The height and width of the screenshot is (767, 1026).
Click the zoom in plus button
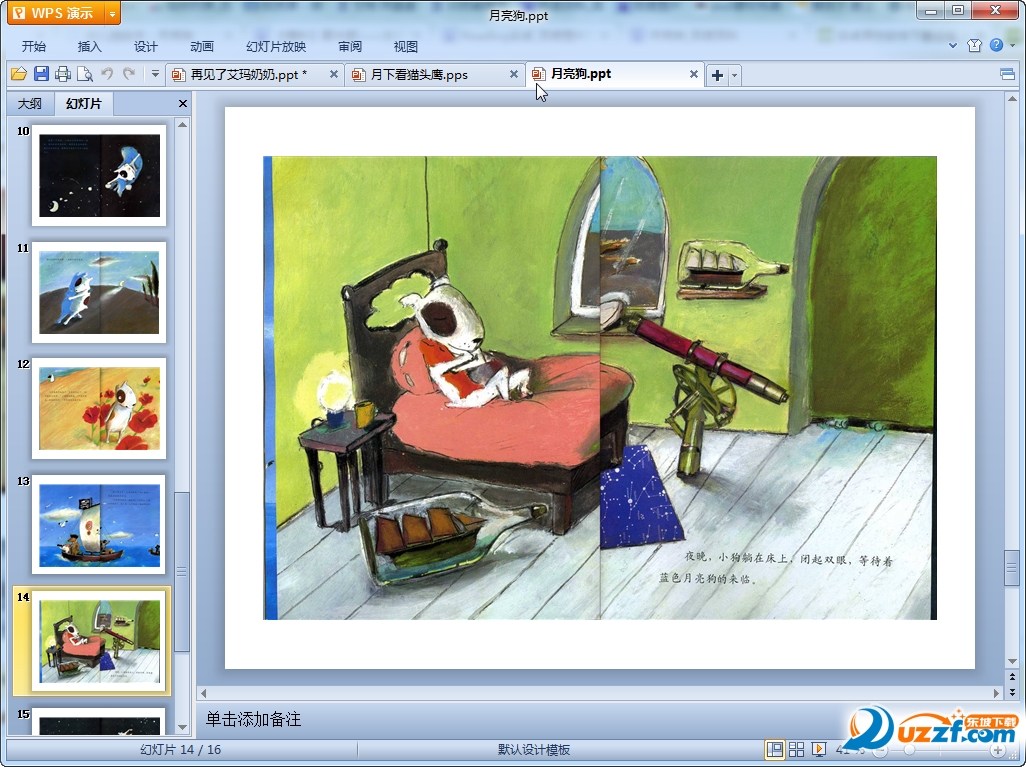pos(998,751)
